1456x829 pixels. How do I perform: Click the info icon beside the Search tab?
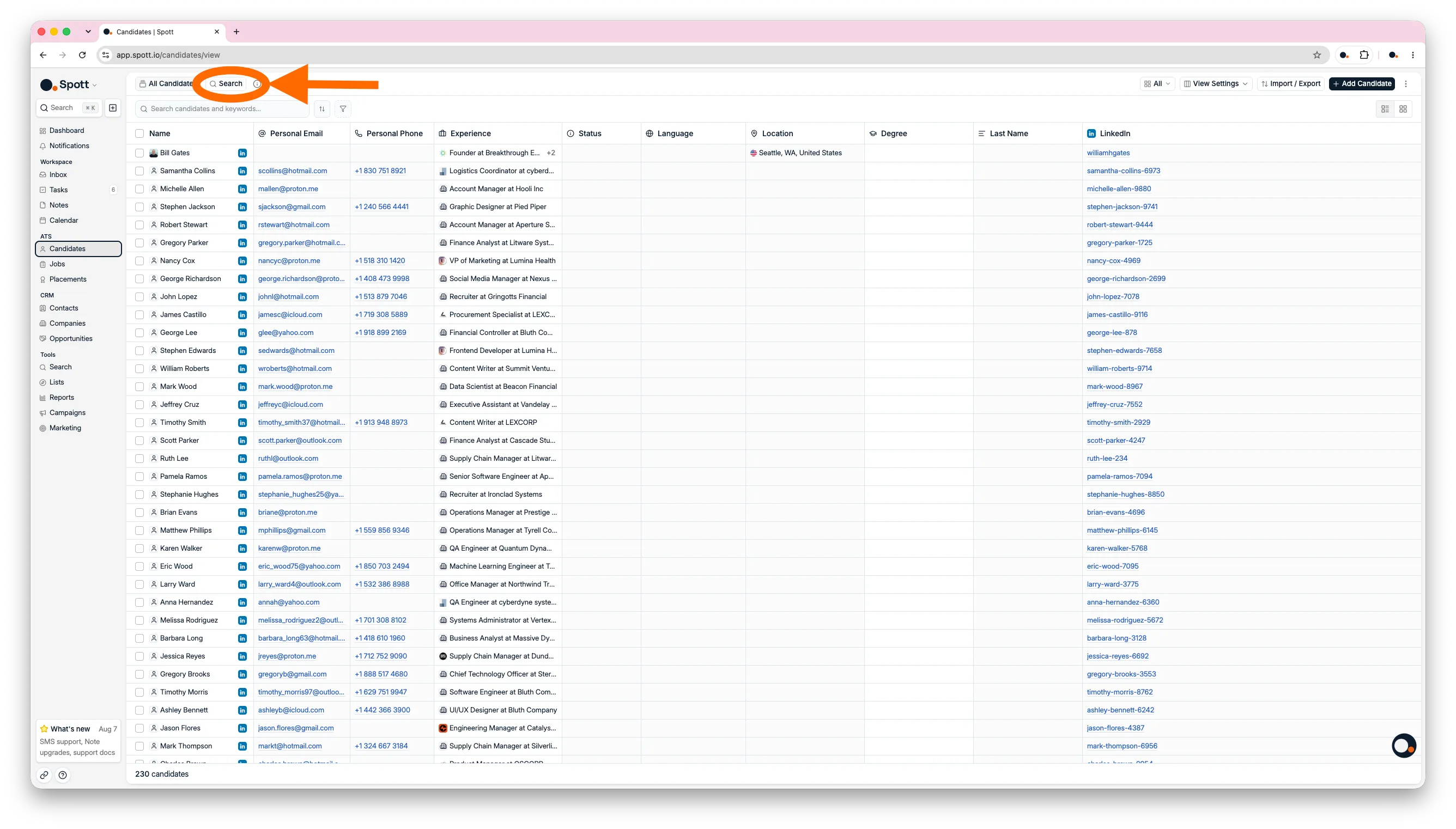click(257, 84)
